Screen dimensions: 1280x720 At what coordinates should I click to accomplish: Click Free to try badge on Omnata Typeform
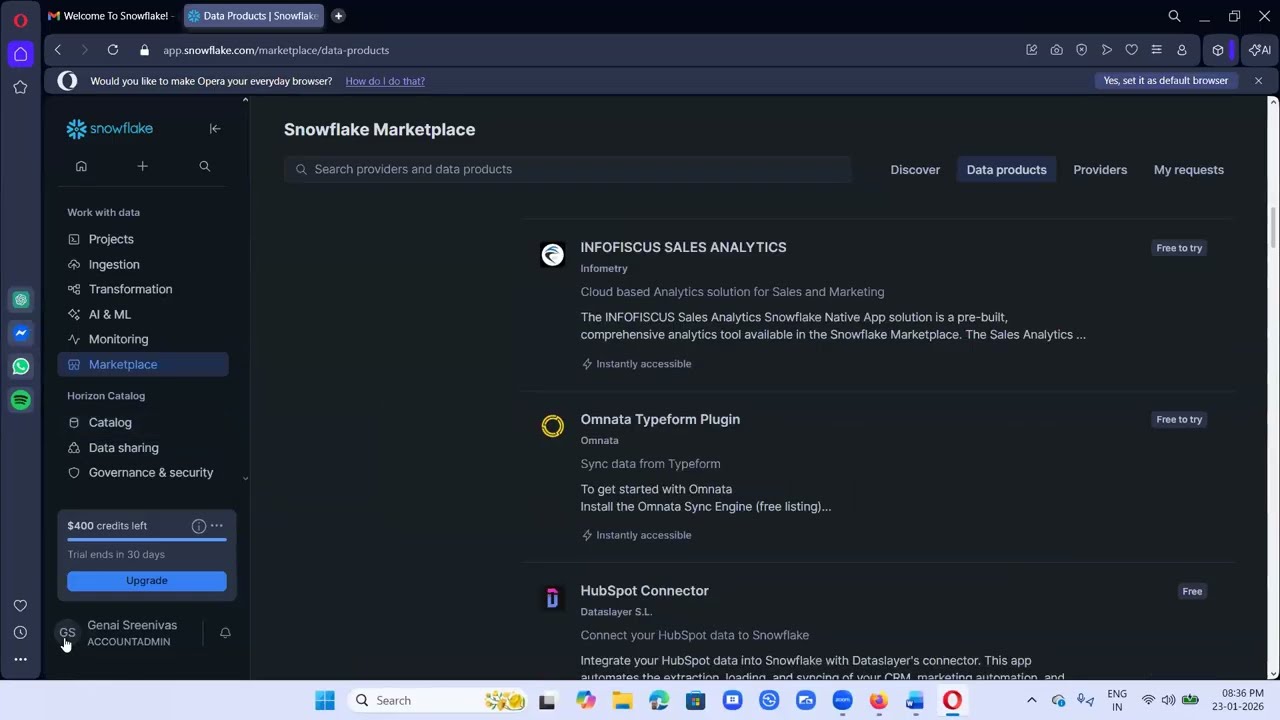click(1179, 420)
